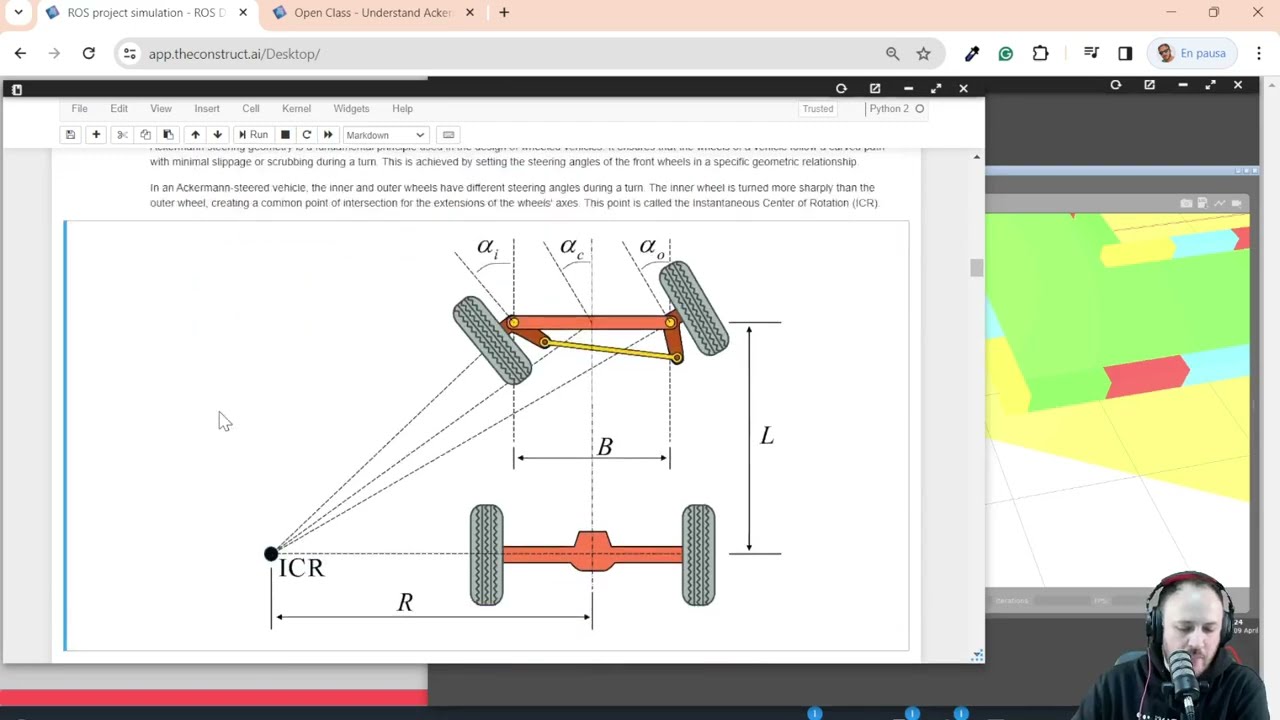The height and width of the screenshot is (720, 1280).
Task: Open the notebook panel in a new window
Action: coord(875,88)
